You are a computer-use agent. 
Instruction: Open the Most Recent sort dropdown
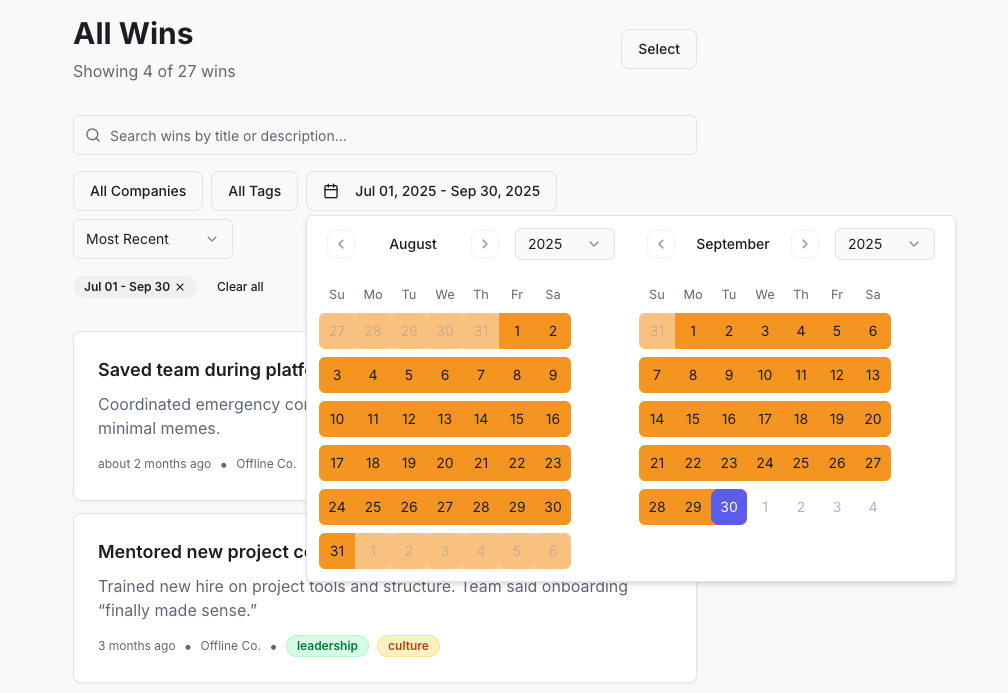point(152,239)
